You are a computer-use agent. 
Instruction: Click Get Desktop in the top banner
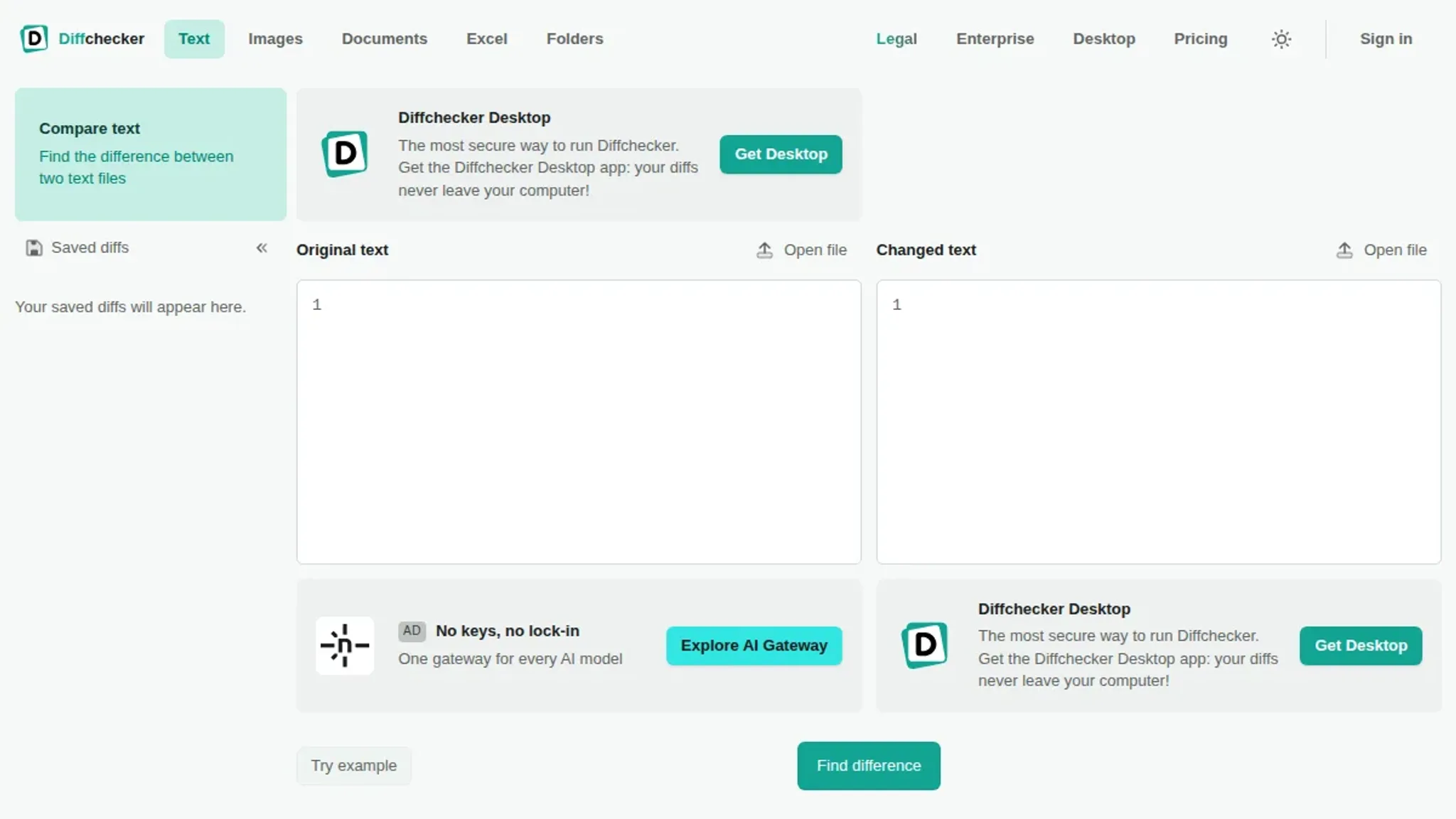(x=781, y=154)
